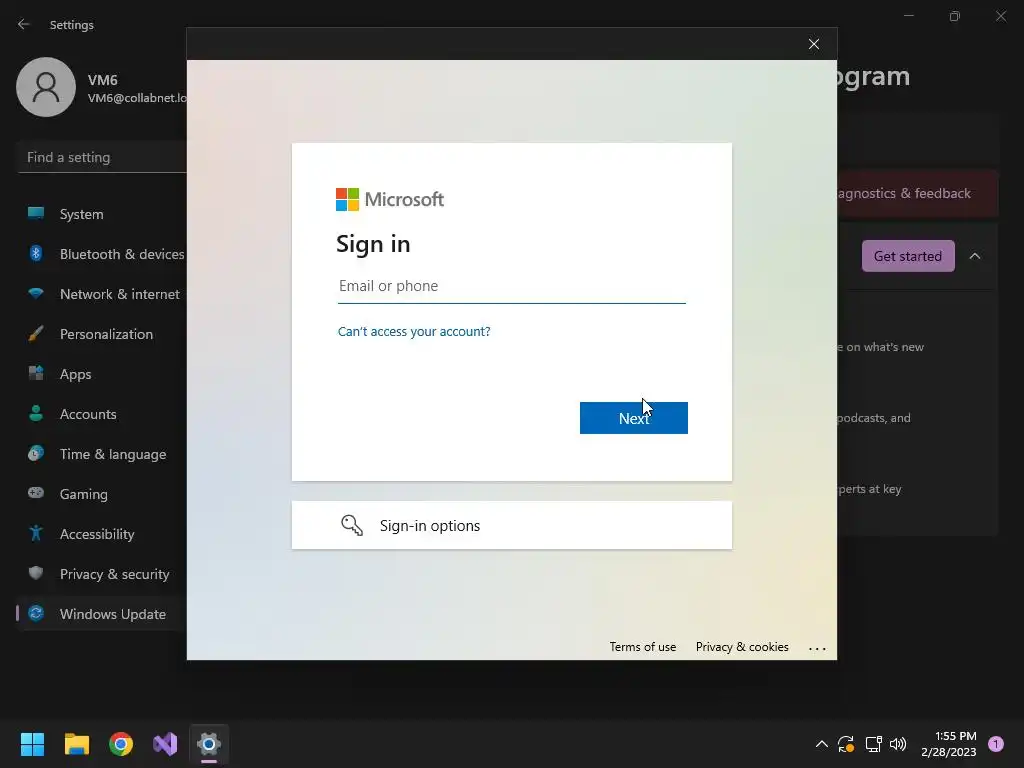The image size is (1024, 768).
Task: Open the clock showing 1:55 PM
Action: [x=949, y=744]
